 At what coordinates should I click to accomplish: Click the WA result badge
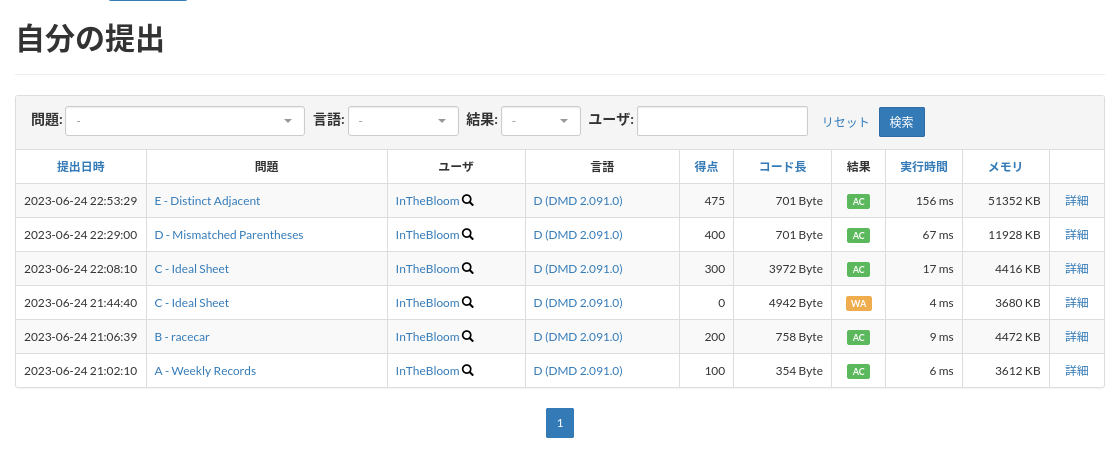859,303
